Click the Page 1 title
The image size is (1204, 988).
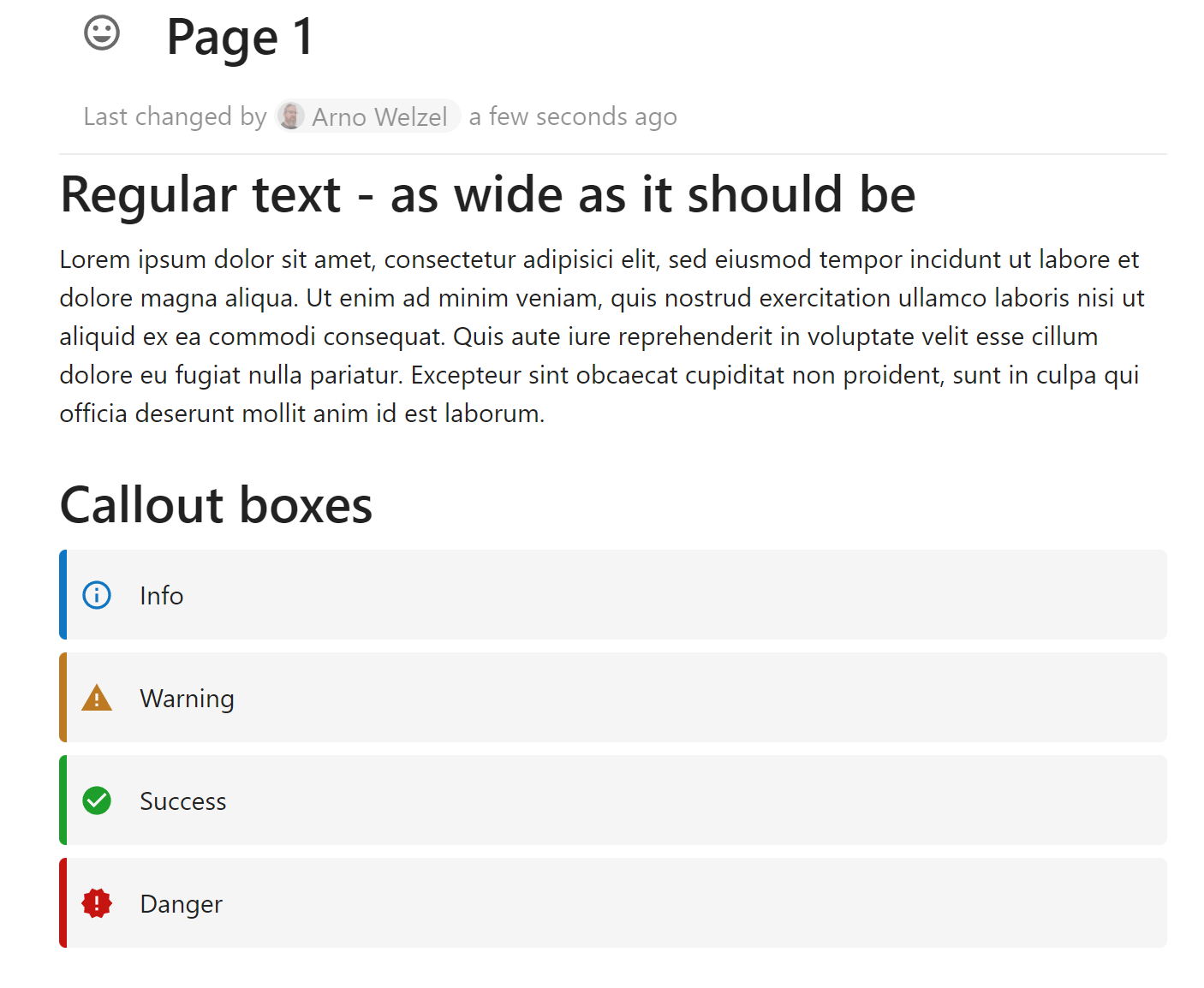pyautogui.click(x=240, y=38)
